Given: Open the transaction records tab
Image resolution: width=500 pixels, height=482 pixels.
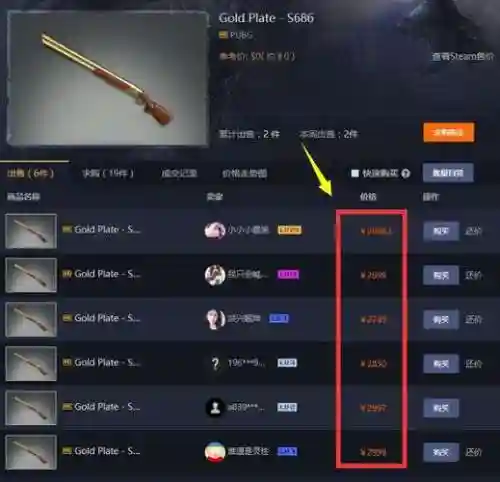Looking at the screenshot, I should pyautogui.click(x=179, y=173).
